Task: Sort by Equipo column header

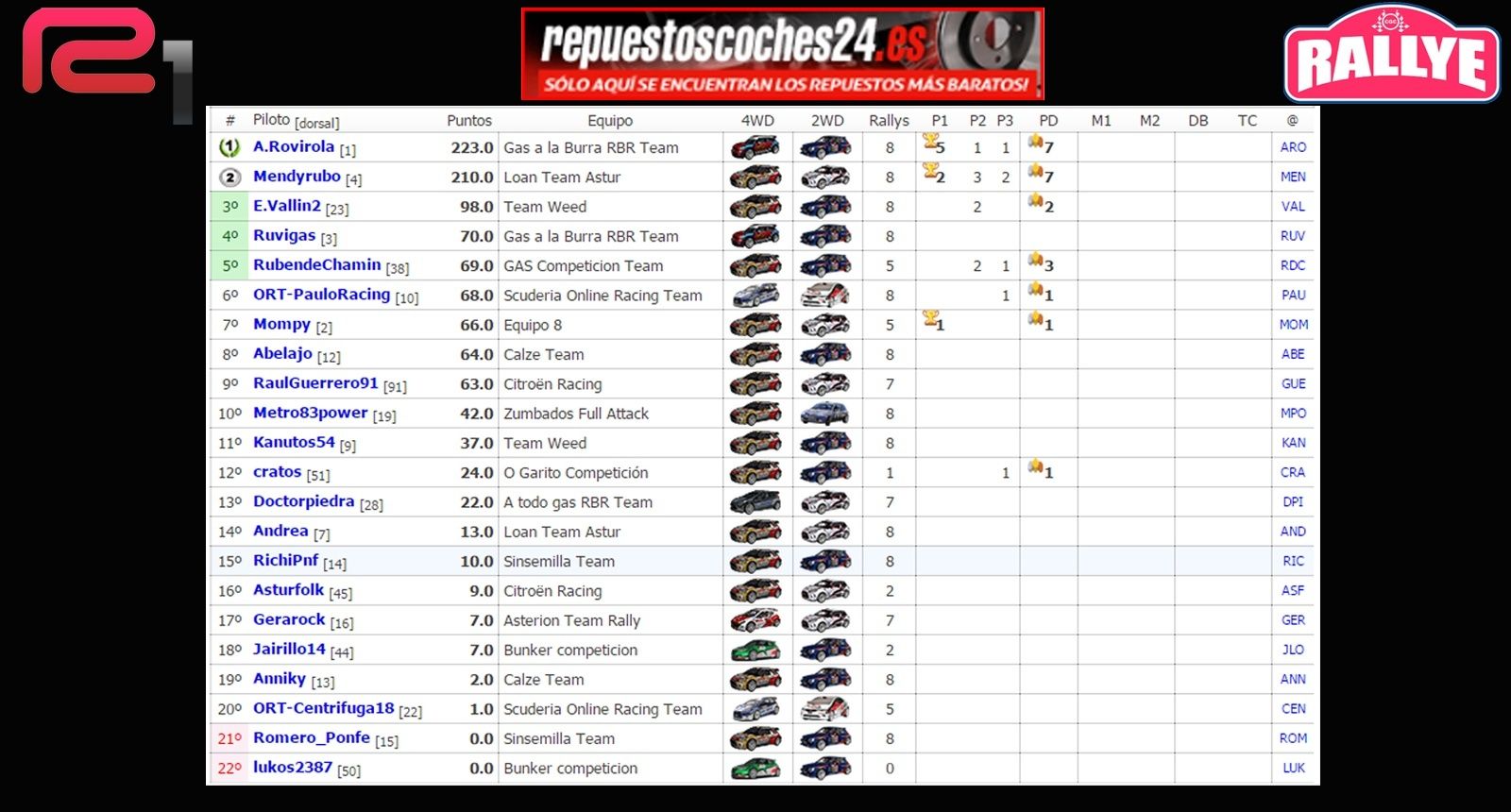Action: point(610,120)
